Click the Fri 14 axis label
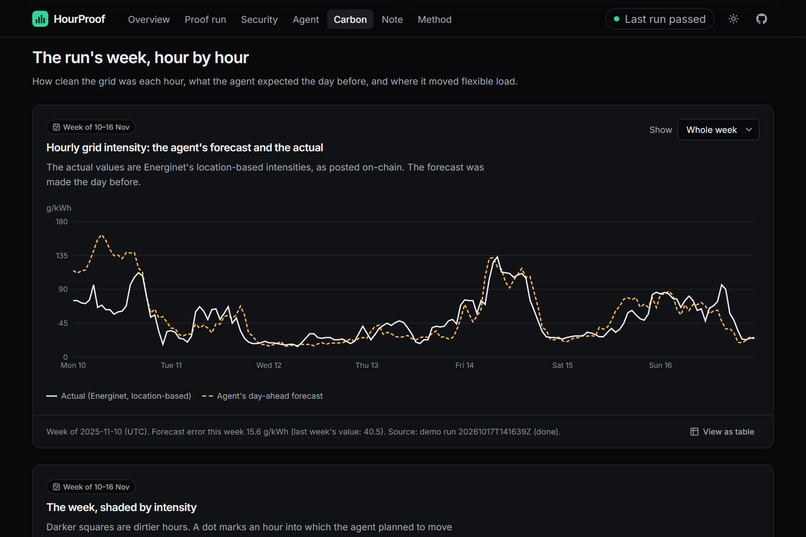 [464, 365]
